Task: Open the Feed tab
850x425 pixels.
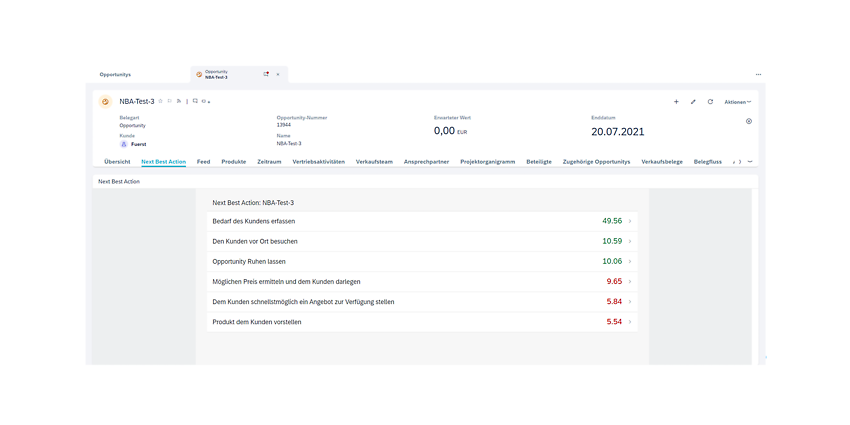Action: (203, 162)
